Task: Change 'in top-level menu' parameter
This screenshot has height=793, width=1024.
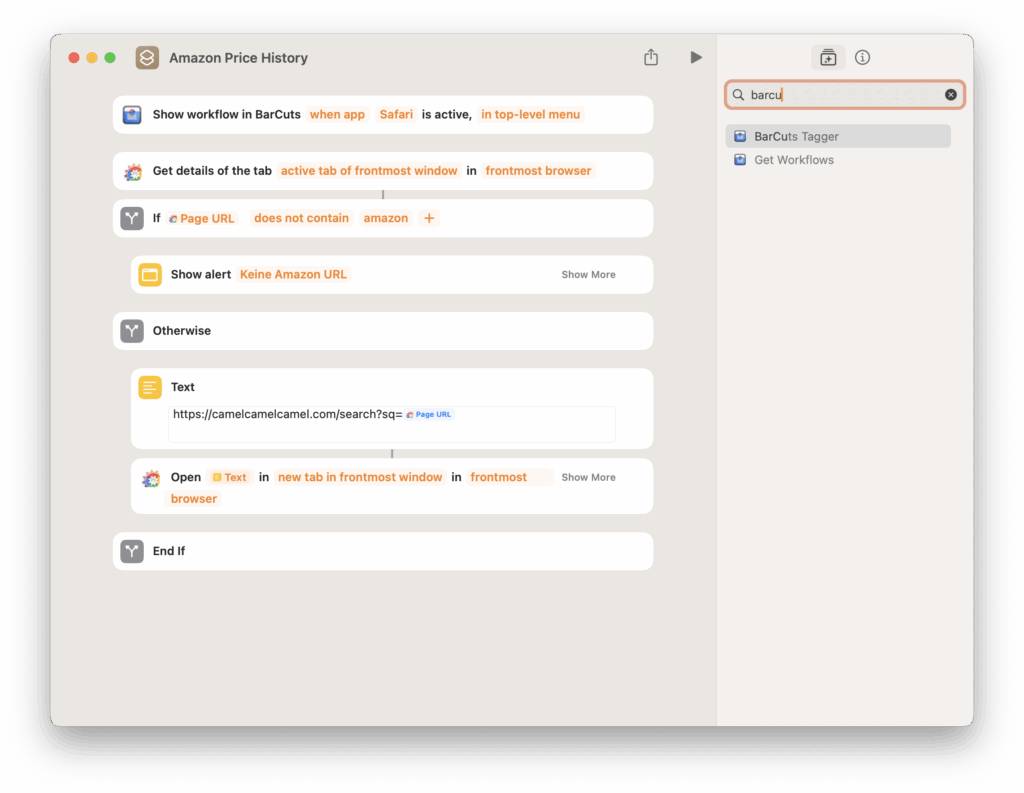Action: pyautogui.click(x=530, y=114)
